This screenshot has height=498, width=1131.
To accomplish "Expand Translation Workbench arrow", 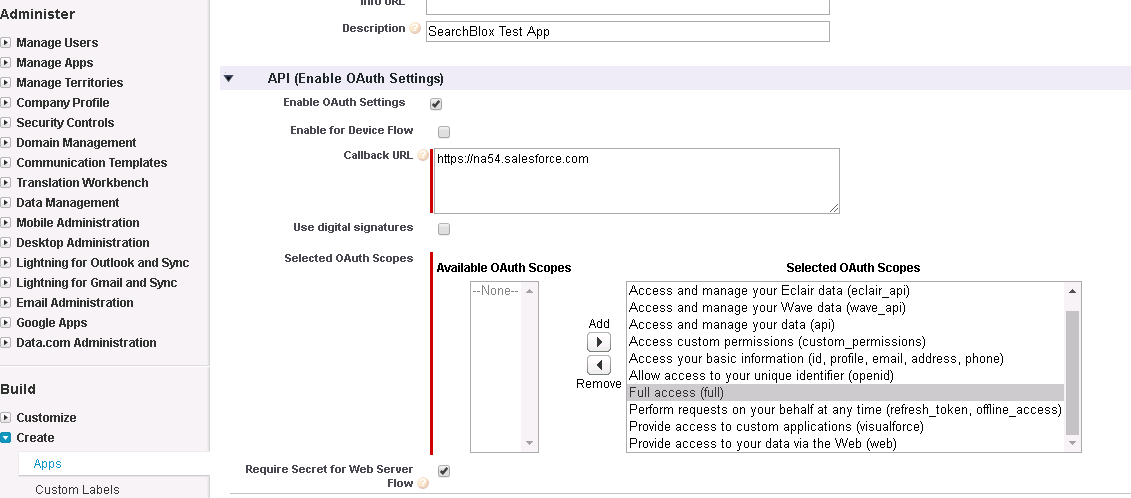I will coord(6,183).
